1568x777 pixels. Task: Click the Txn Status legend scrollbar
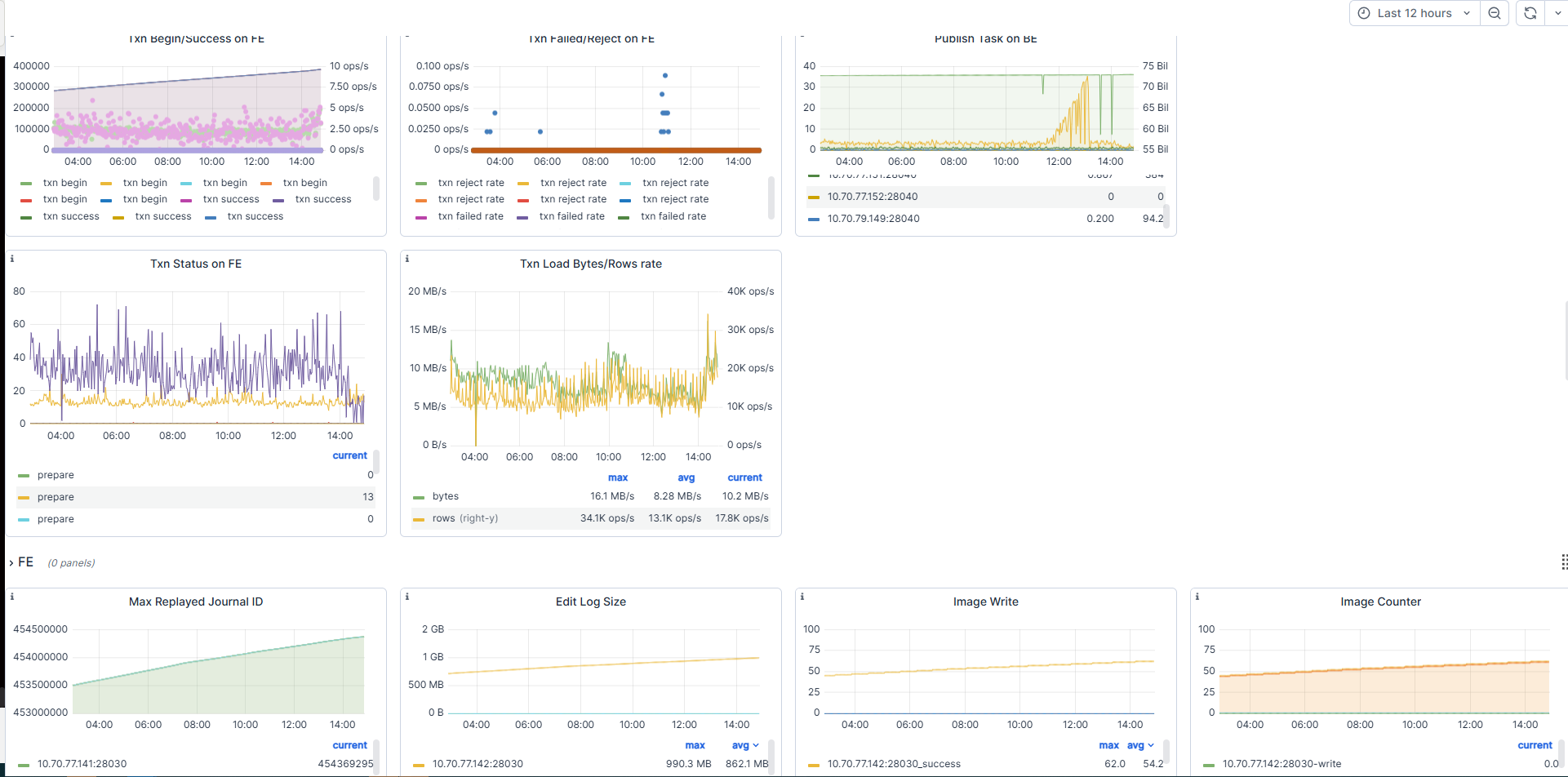click(x=376, y=462)
